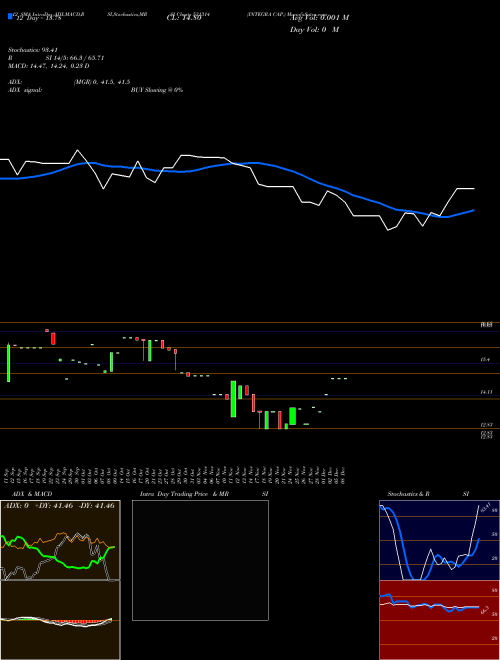The width and height of the screenshot is (500, 660).
Task: Click the tall green candlestick at chart start
Action: click(x=8, y=363)
